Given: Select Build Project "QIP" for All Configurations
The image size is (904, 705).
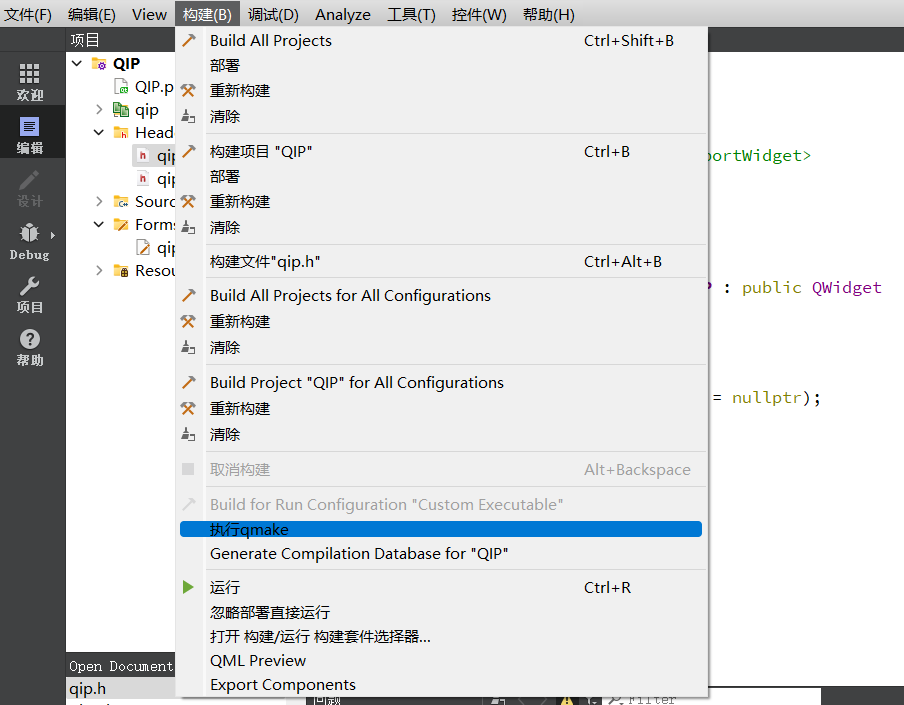Looking at the screenshot, I should [x=441, y=382].
